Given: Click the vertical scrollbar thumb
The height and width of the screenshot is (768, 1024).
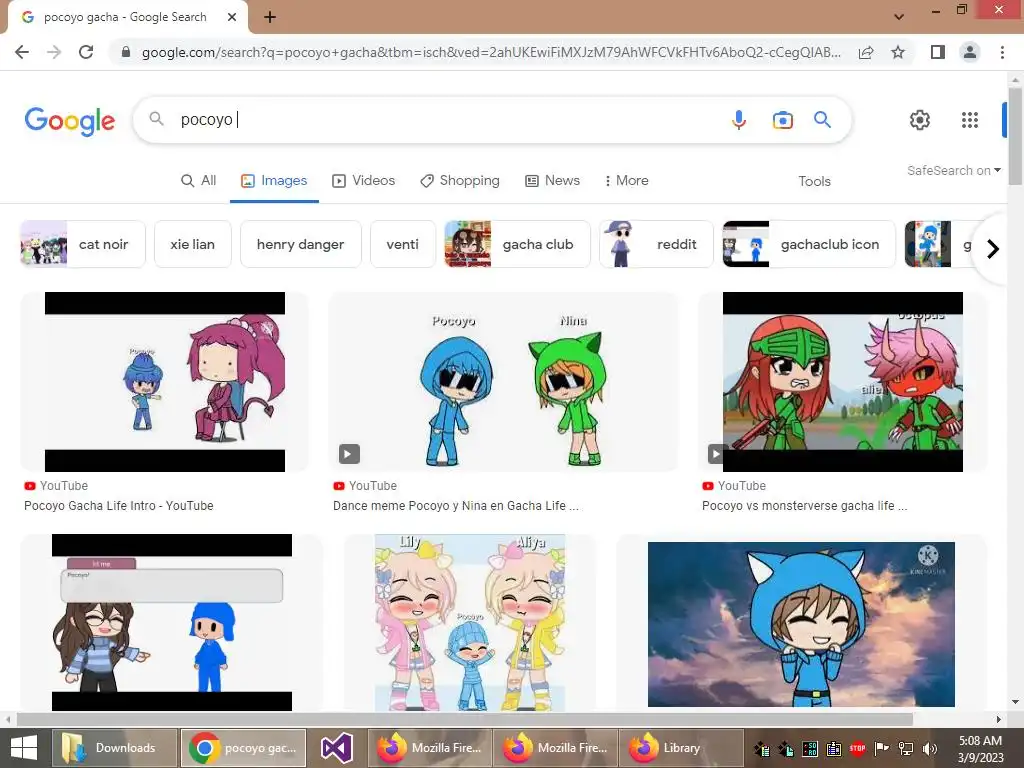Looking at the screenshot, I should pyautogui.click(x=1015, y=134).
